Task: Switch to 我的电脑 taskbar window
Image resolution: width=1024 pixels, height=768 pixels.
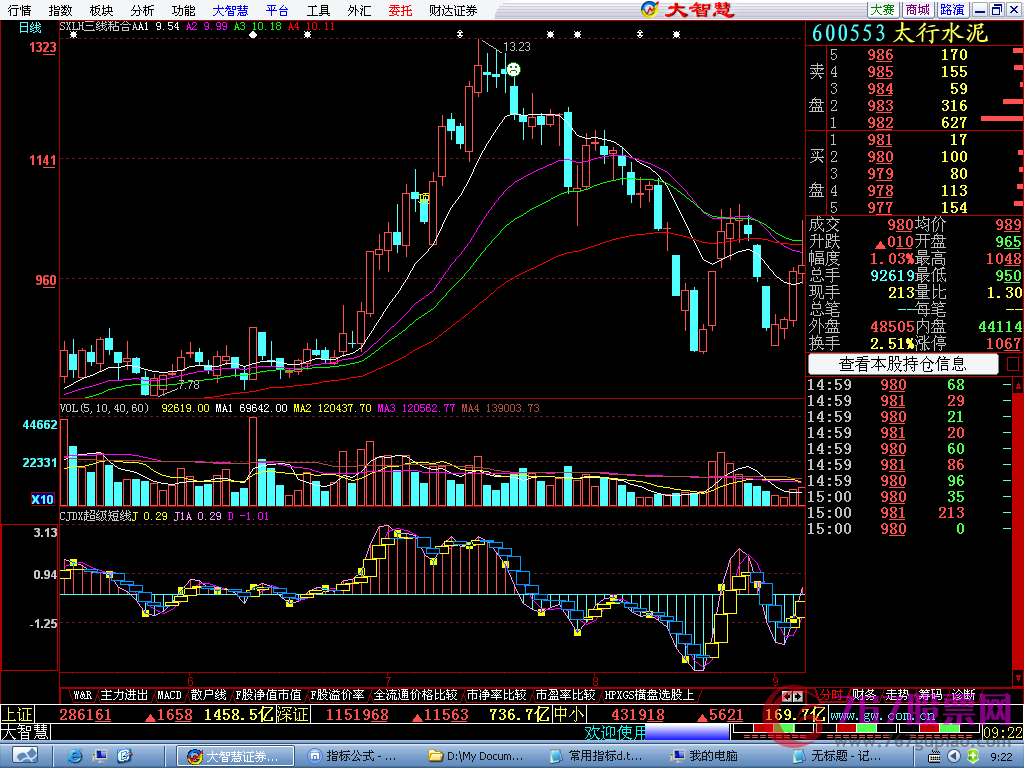Action: [x=720, y=756]
